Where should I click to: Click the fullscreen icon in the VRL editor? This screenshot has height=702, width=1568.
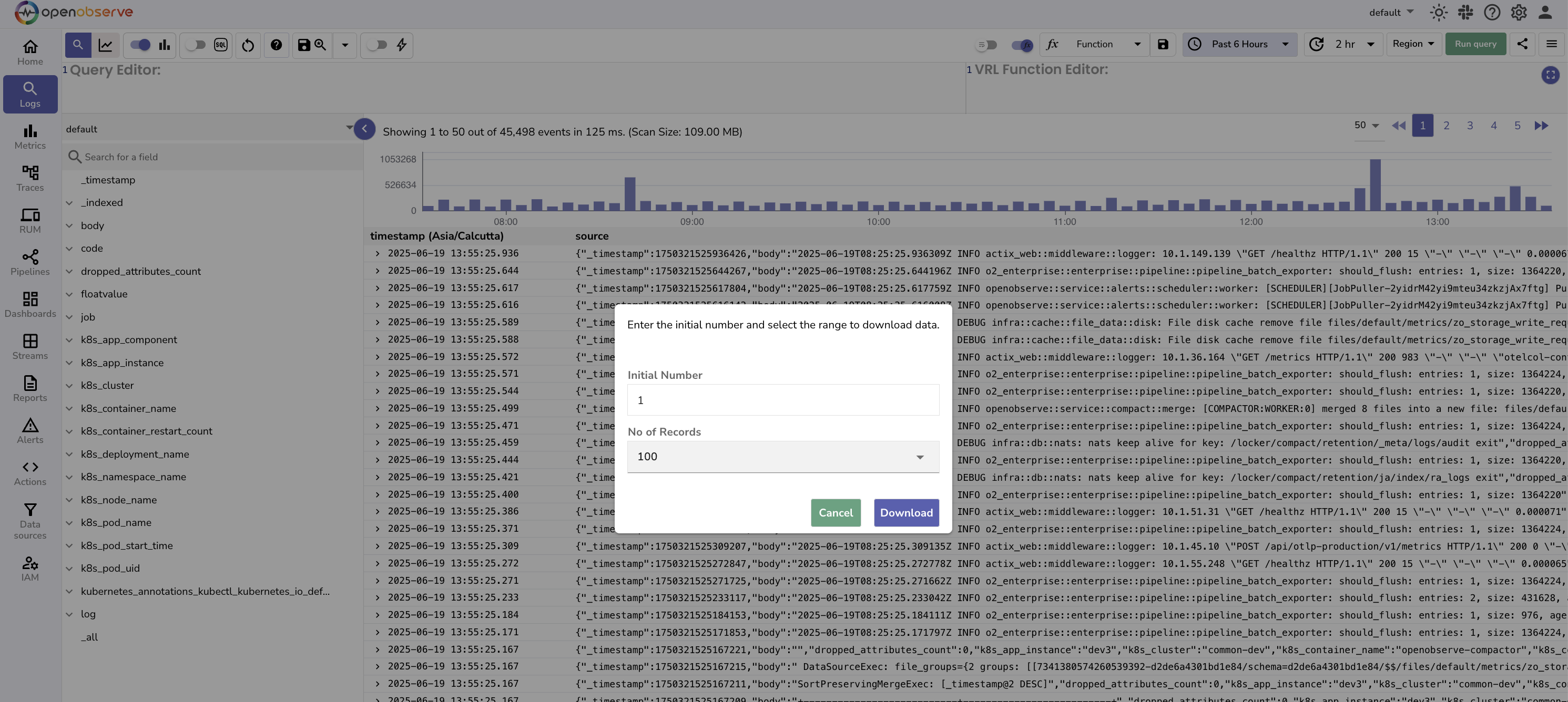click(x=1550, y=75)
